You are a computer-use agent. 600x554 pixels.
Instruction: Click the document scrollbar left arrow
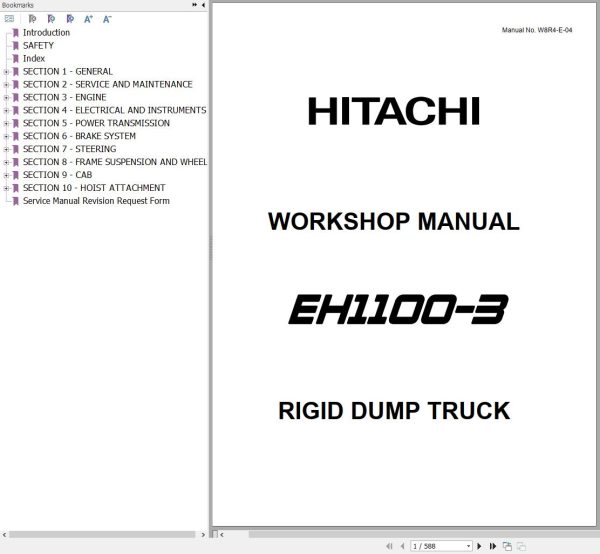pos(222,534)
